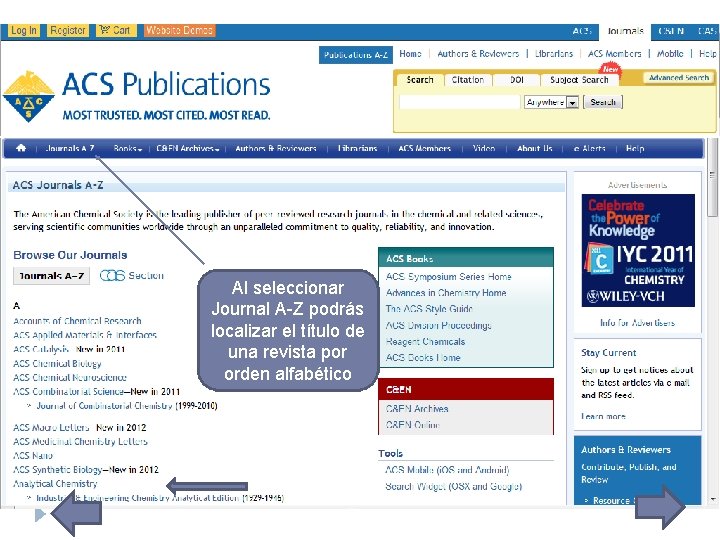This screenshot has height=540, width=720.
Task: Open ACS Medicinal Chemistry Letters journal
Action: coord(80,441)
